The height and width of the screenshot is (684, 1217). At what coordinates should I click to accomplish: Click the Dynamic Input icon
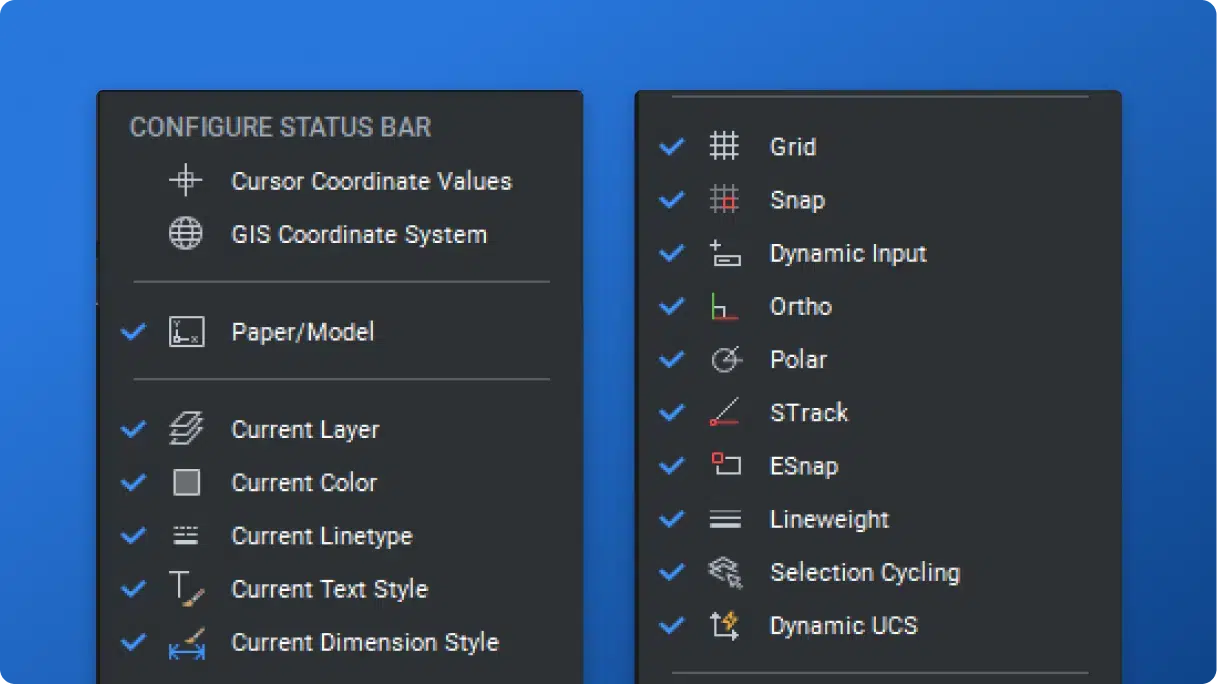pyautogui.click(x=727, y=253)
